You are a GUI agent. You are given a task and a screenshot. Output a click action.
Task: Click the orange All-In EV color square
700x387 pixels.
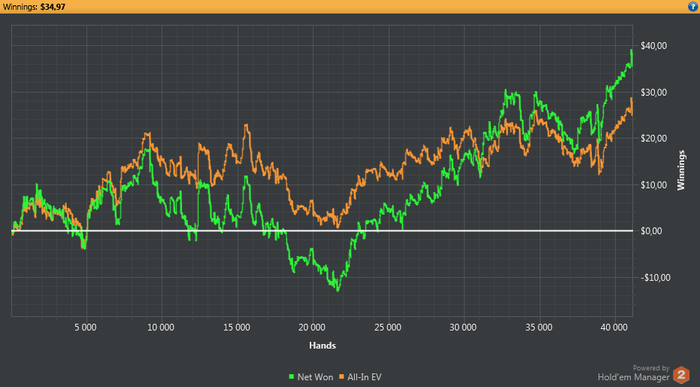point(342,377)
